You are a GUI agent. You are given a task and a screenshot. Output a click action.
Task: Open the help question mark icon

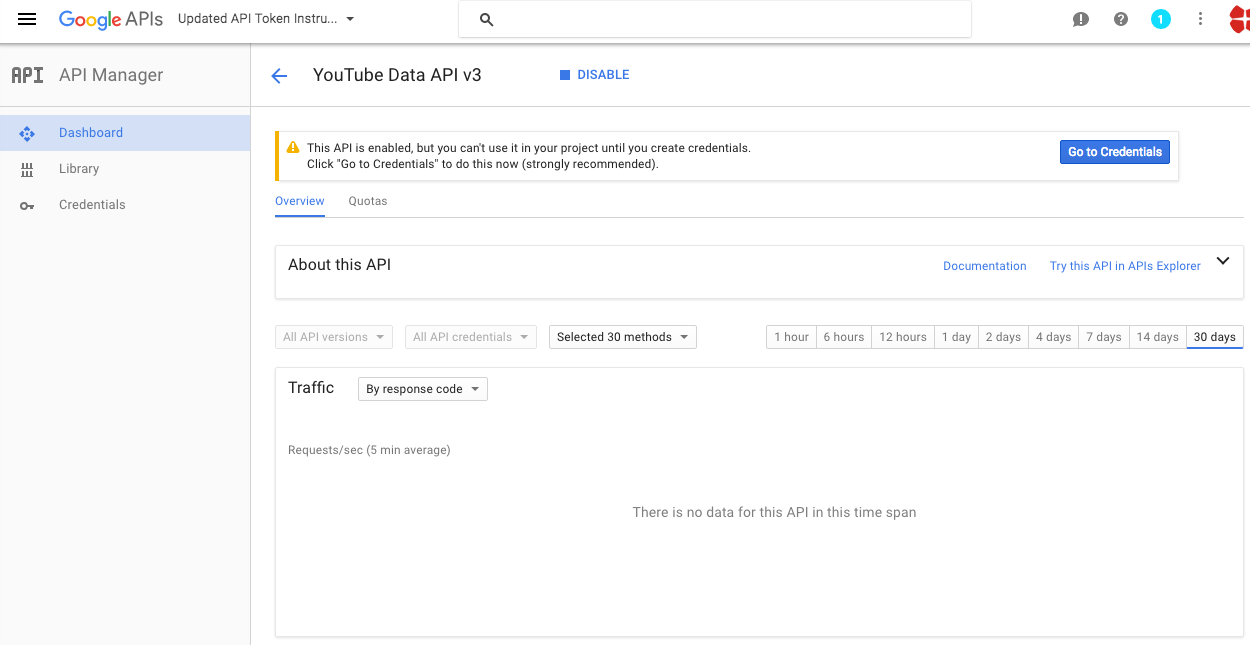[x=1121, y=19]
